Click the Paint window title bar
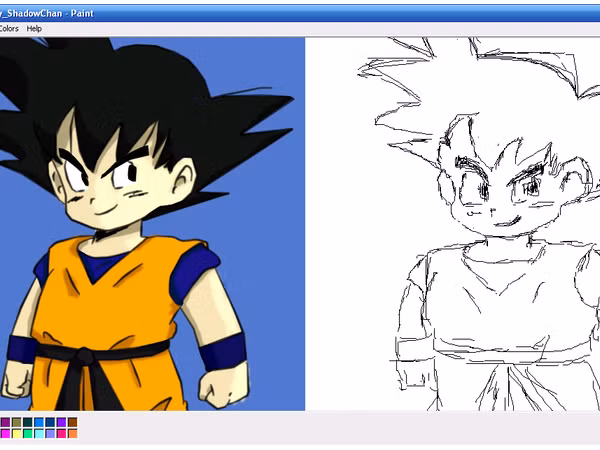The height and width of the screenshot is (450, 600). coord(300,13)
